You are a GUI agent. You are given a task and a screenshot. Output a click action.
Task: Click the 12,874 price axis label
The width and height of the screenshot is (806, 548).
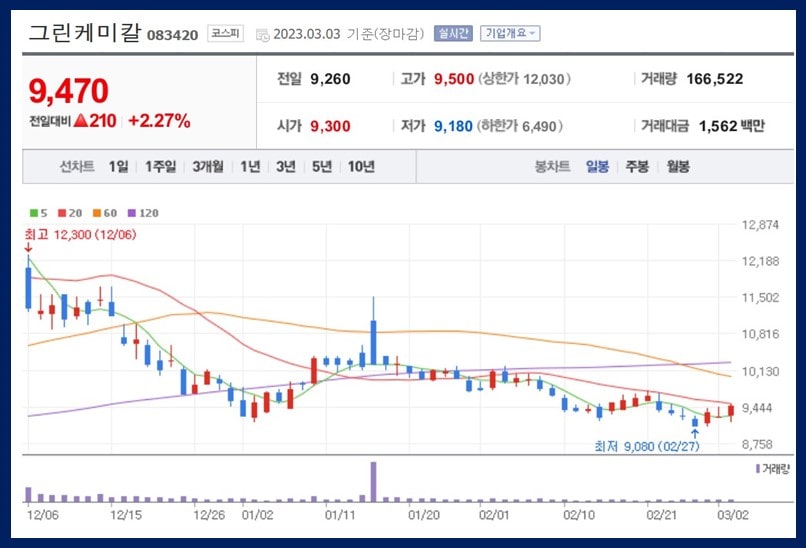[x=760, y=225]
